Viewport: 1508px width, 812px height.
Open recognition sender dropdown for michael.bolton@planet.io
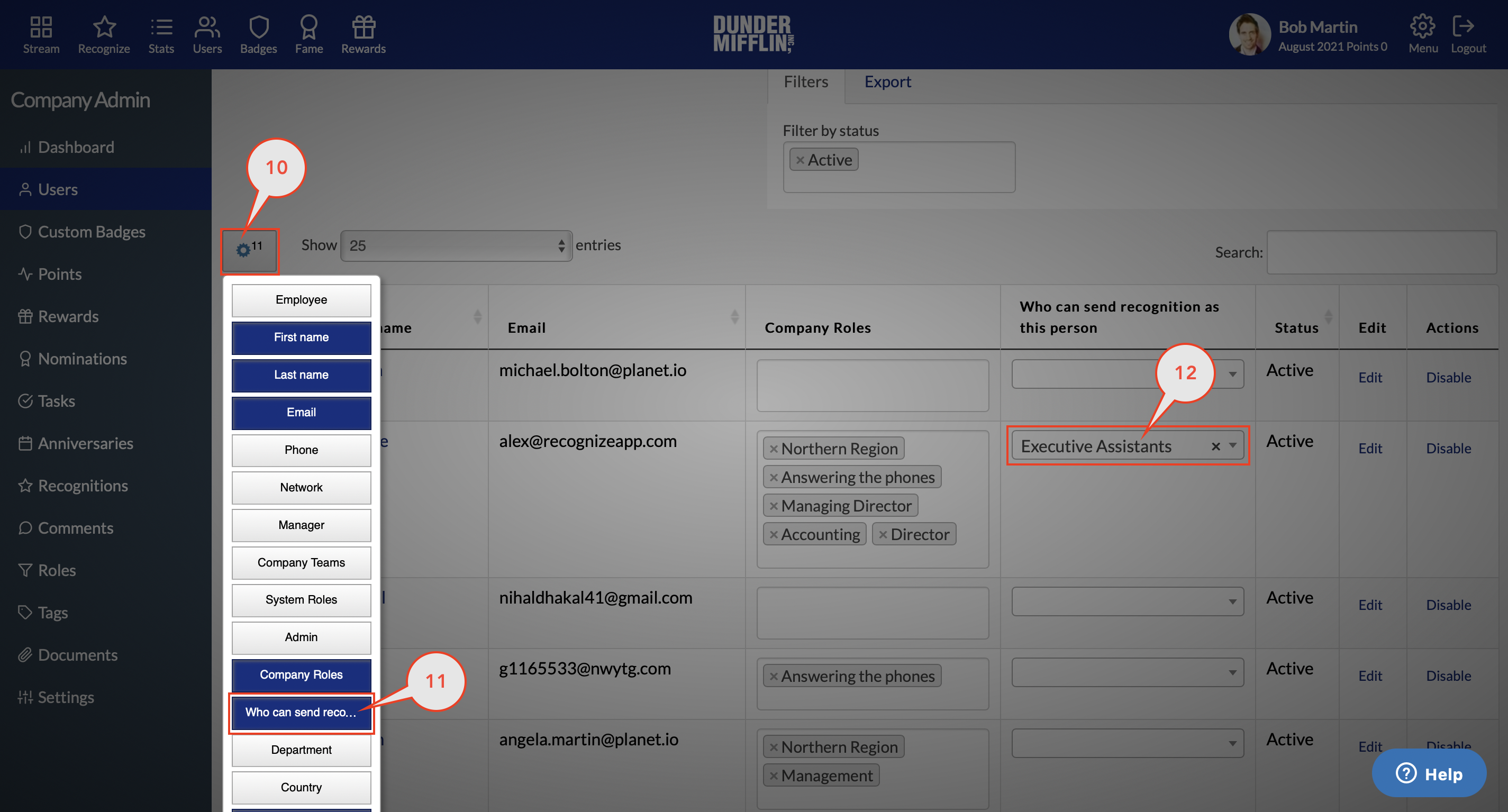[1127, 374]
